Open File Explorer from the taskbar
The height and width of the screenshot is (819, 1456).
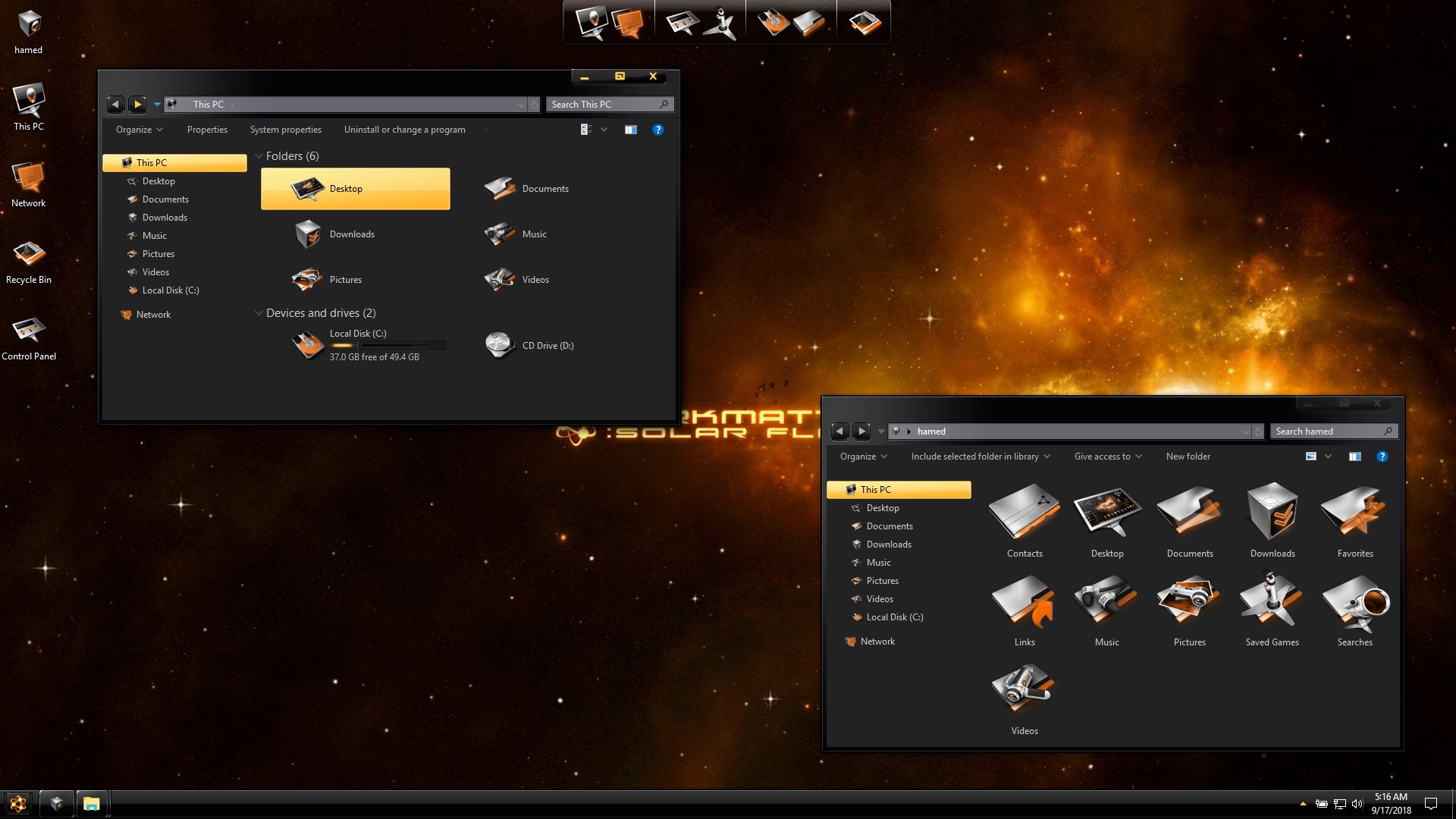pyautogui.click(x=92, y=803)
